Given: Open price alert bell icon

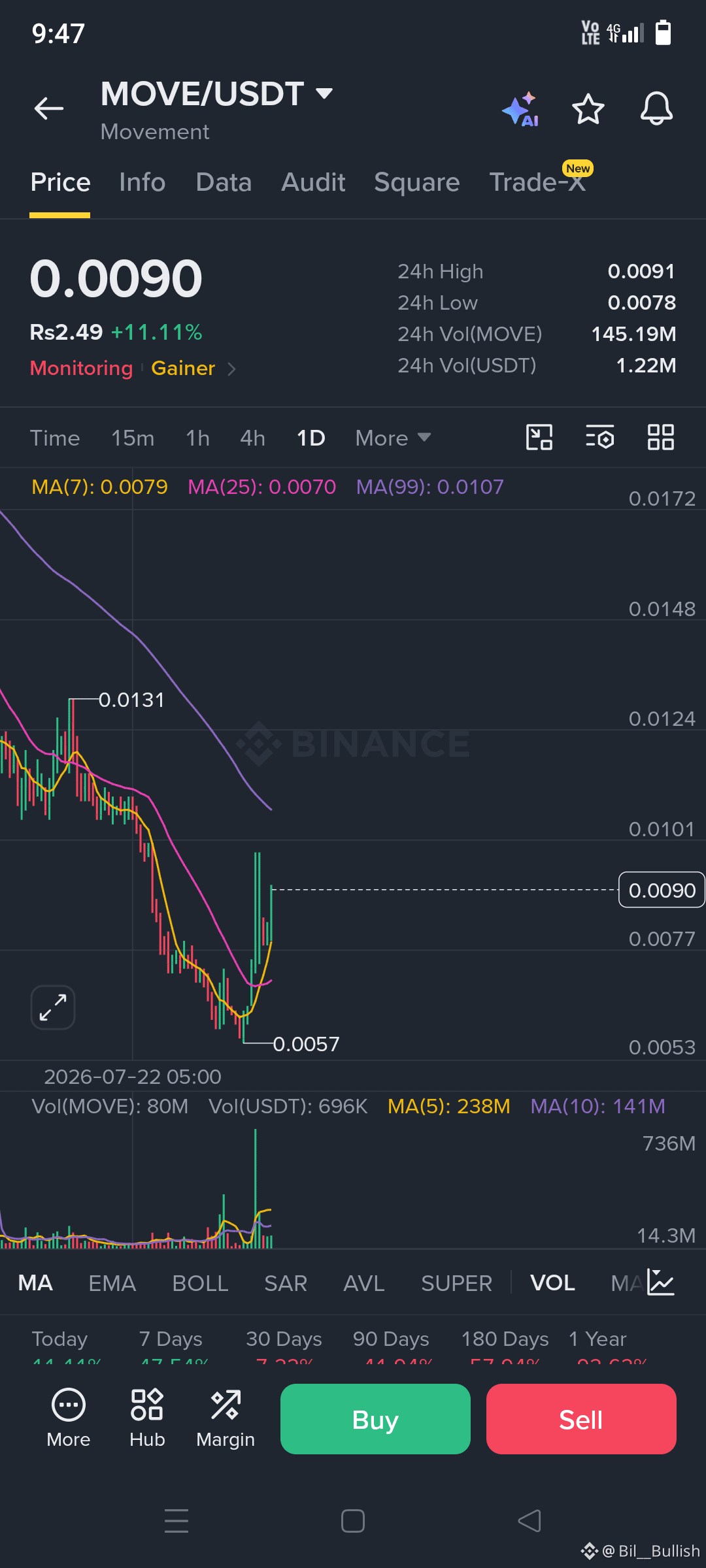Looking at the screenshot, I should point(656,108).
